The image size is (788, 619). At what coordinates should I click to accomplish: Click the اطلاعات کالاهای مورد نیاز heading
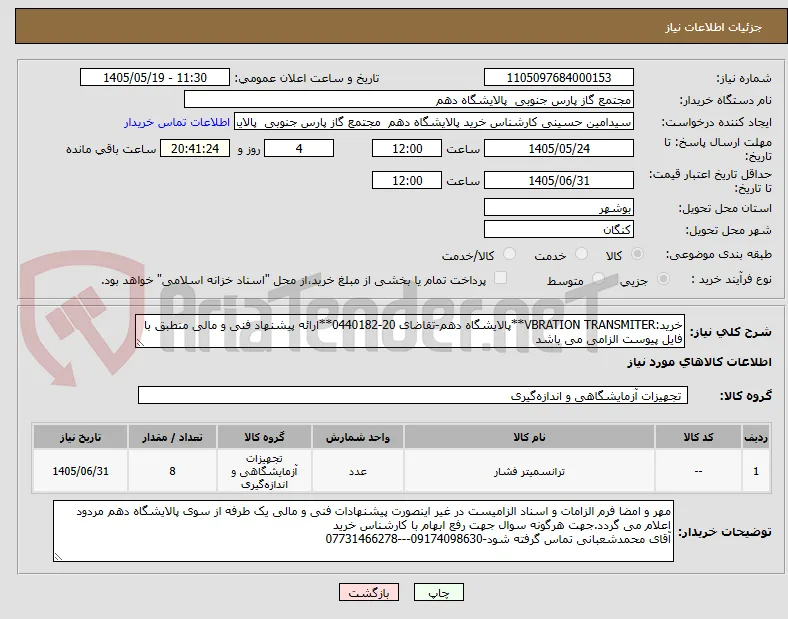[x=699, y=362]
